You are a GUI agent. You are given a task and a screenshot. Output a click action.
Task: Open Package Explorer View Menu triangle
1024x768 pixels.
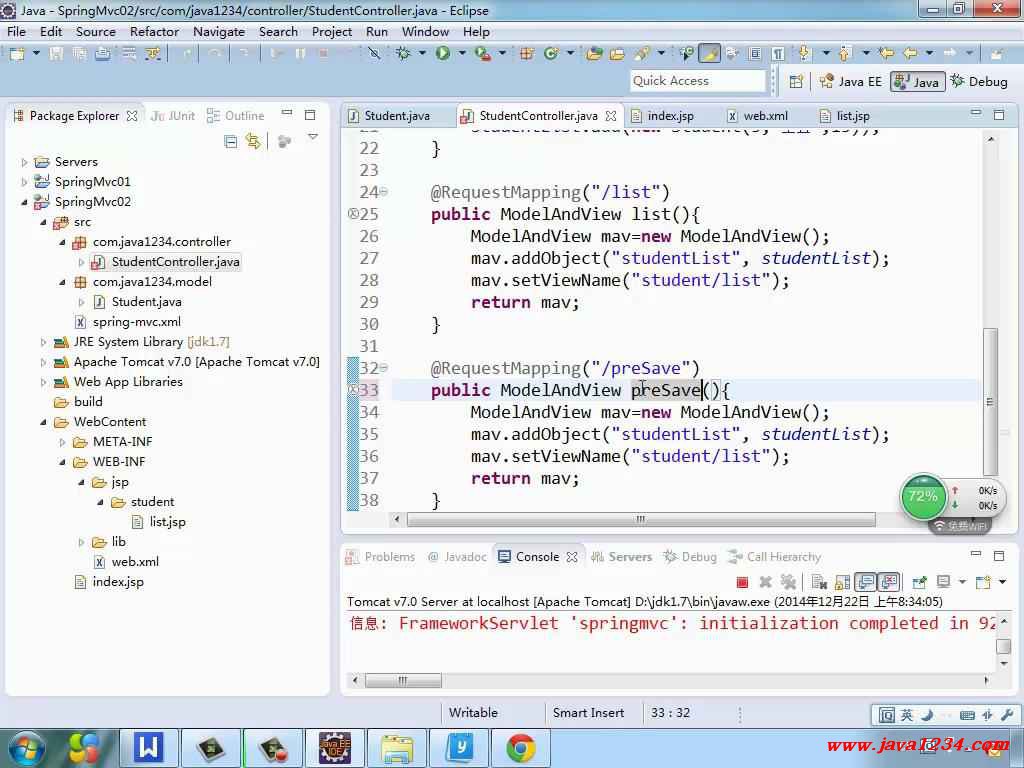(313, 137)
